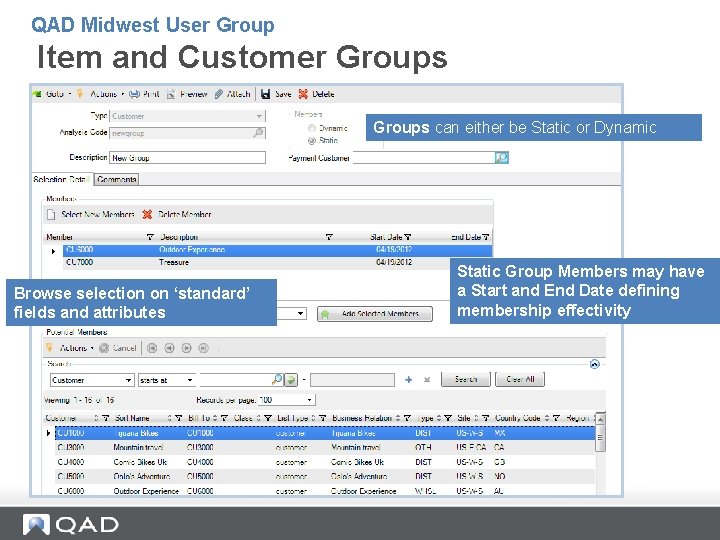Select the Dynamic members radio button
Viewport: 720px width, 540px height.
click(x=312, y=128)
